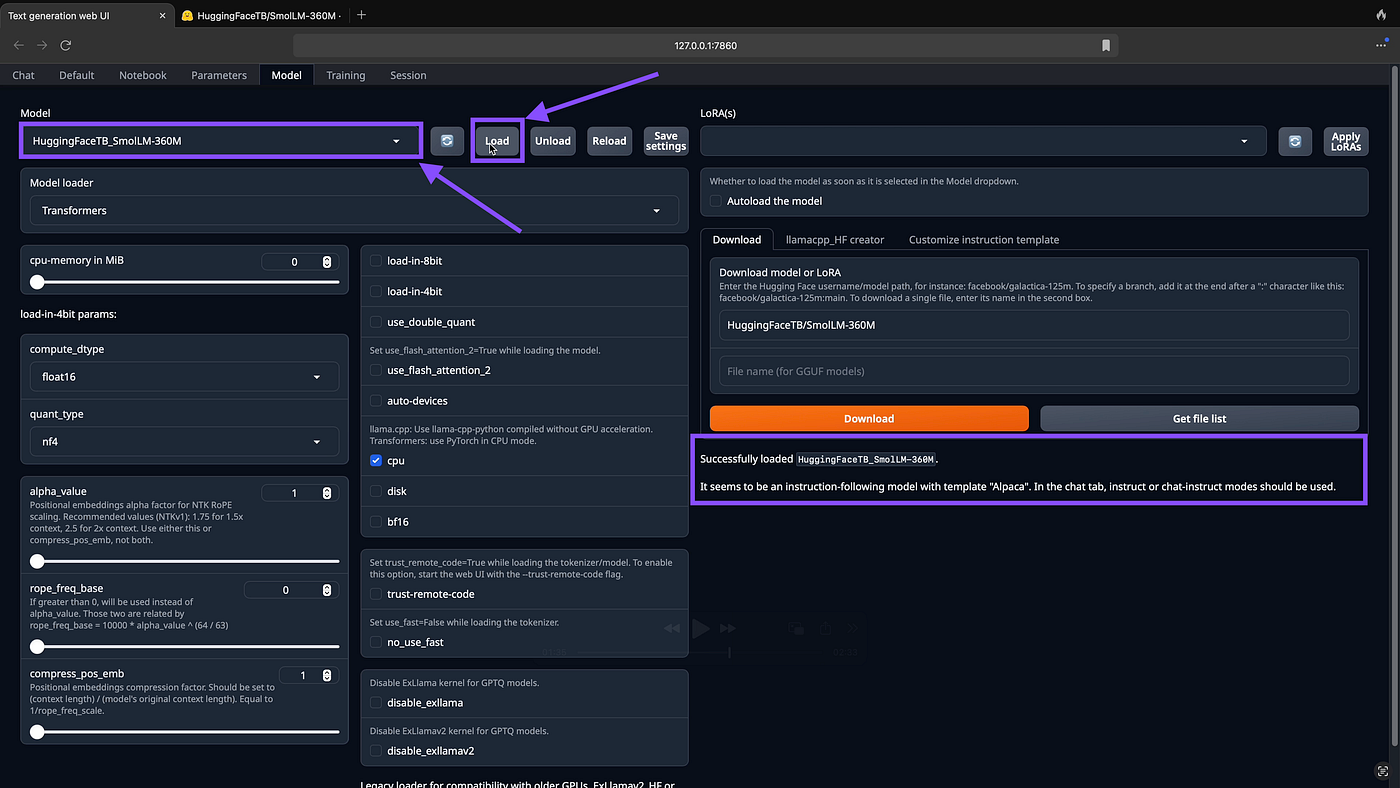Click the rope_freq_base number field

[291, 590]
